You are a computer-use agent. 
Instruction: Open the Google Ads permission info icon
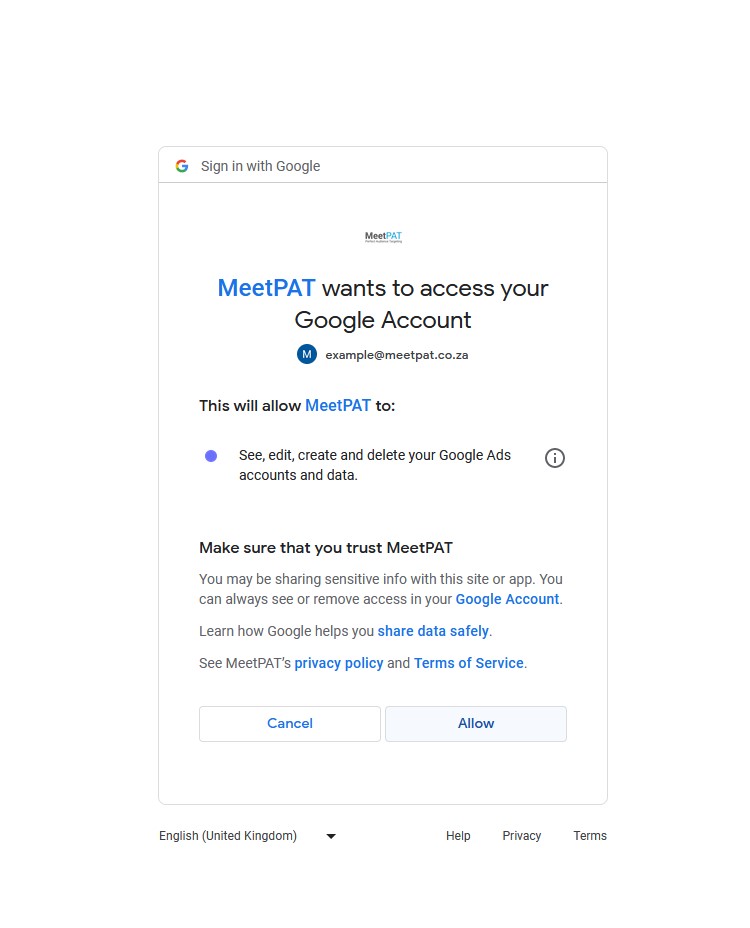coord(555,458)
